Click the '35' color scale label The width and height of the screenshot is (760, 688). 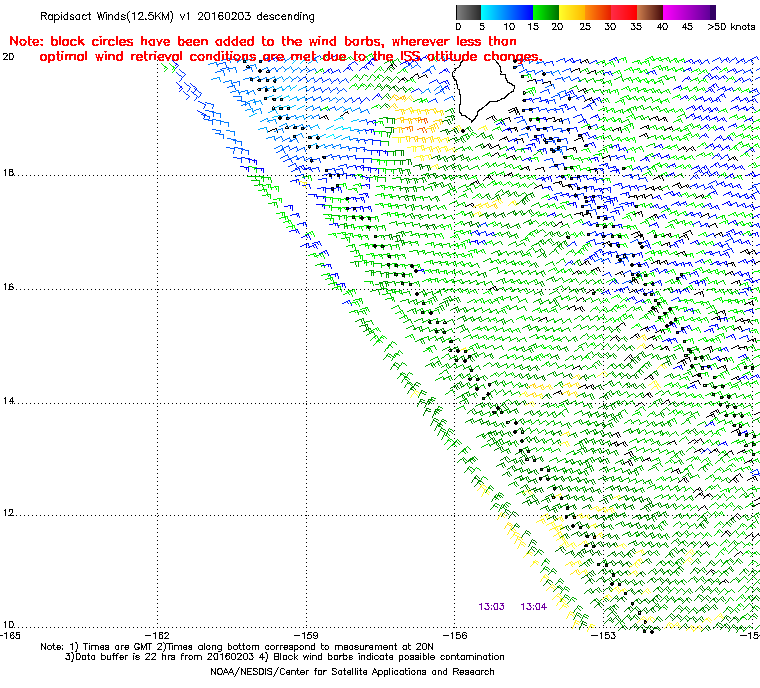pyautogui.click(x=635, y=27)
